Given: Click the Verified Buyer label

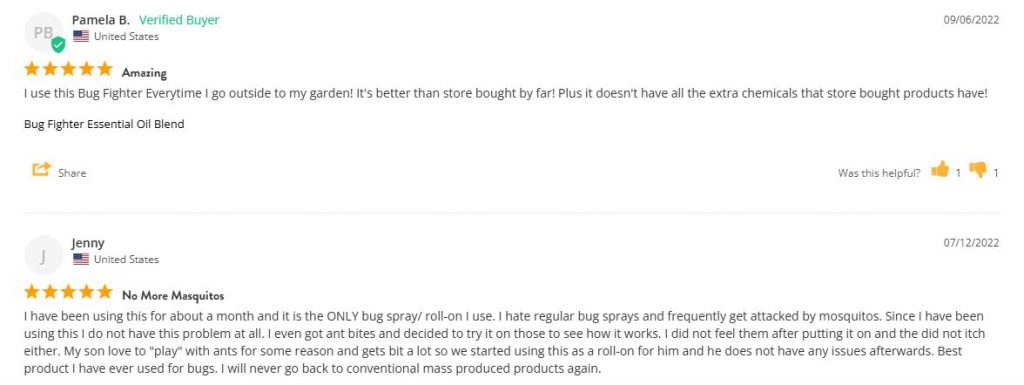Looking at the screenshot, I should point(179,20).
